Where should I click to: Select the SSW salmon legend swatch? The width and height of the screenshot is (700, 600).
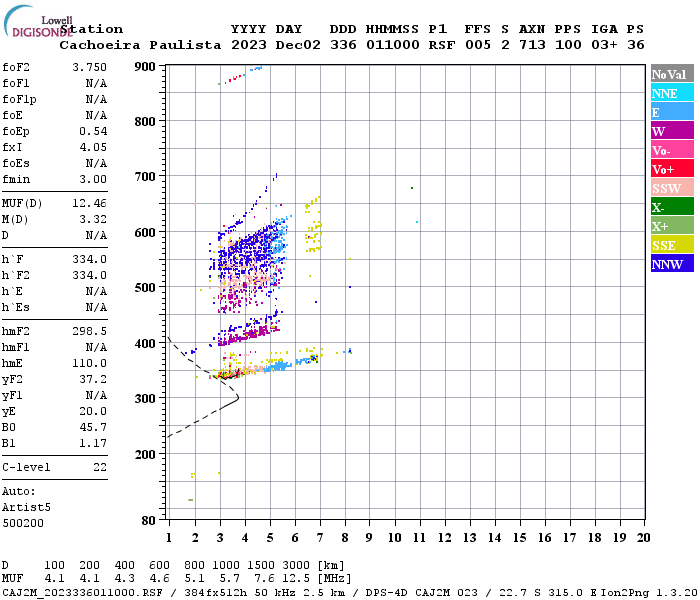(672, 188)
